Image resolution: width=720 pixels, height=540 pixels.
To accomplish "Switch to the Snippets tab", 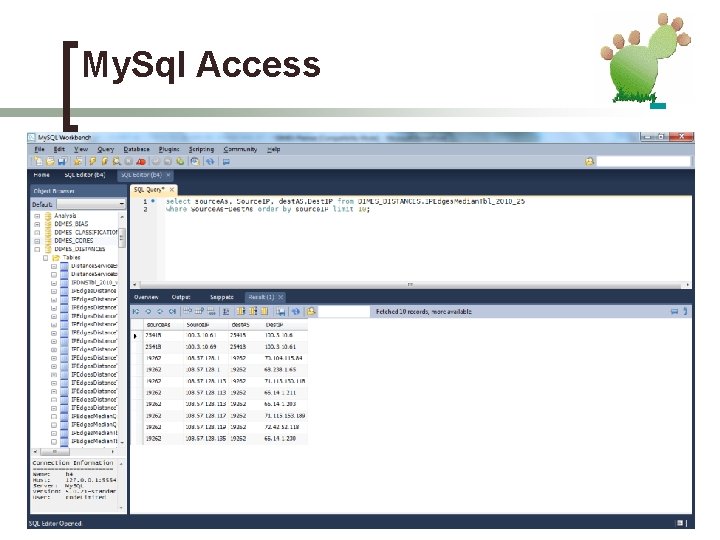I will 222,297.
